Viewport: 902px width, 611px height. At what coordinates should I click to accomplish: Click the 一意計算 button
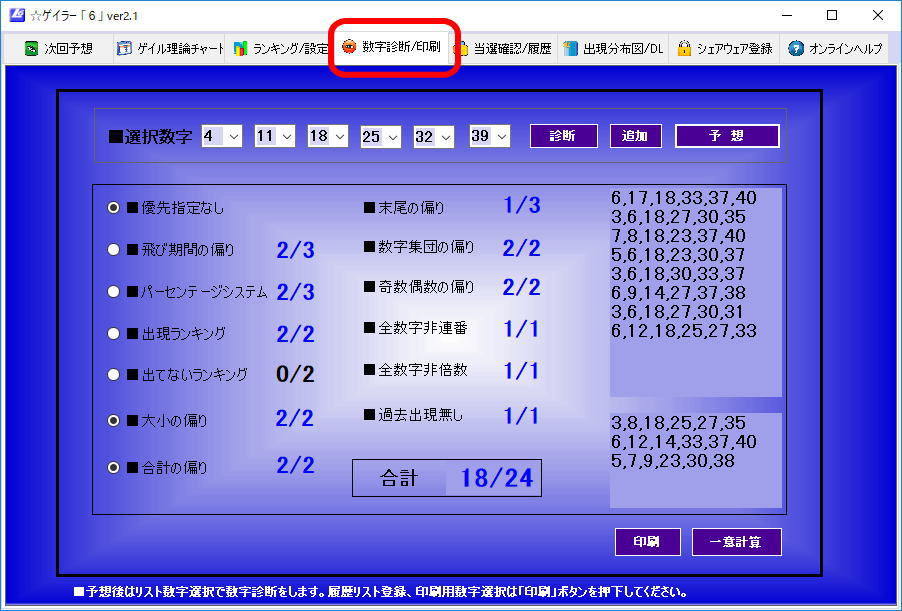coord(737,541)
